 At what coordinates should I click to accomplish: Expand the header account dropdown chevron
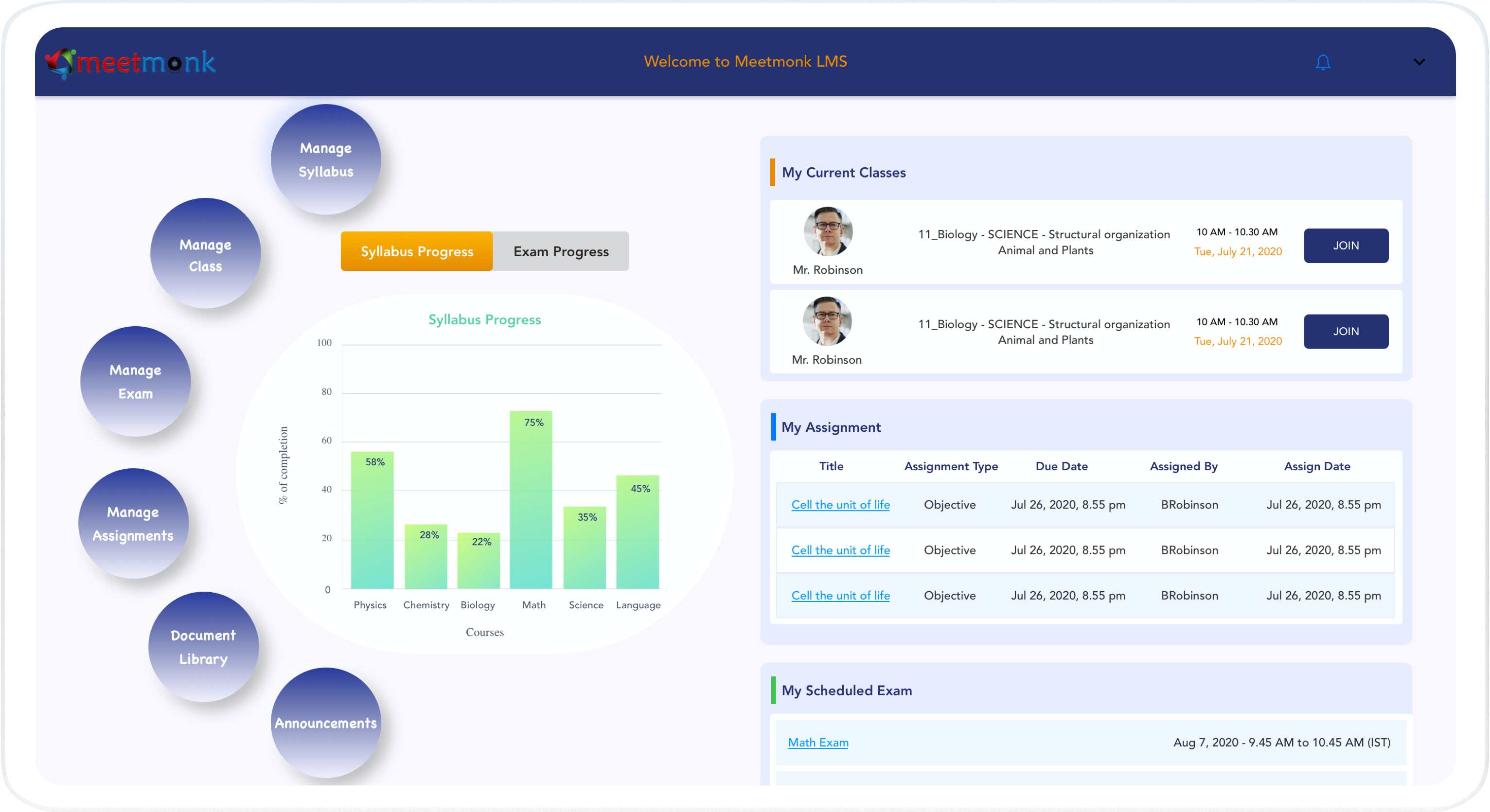pyautogui.click(x=1419, y=62)
